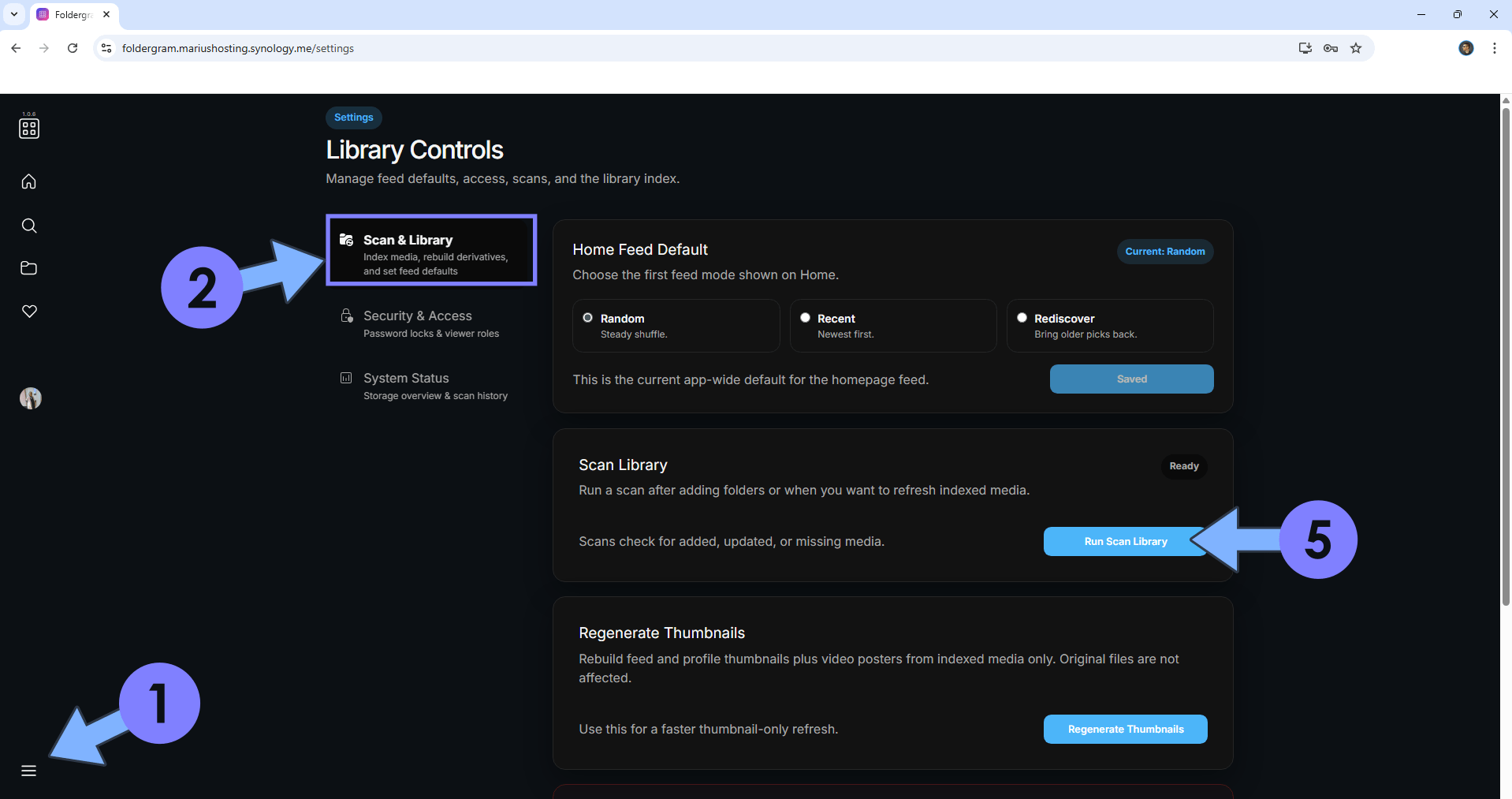Image resolution: width=1512 pixels, height=799 pixels.
Task: Reload the page
Action: pos(73,48)
